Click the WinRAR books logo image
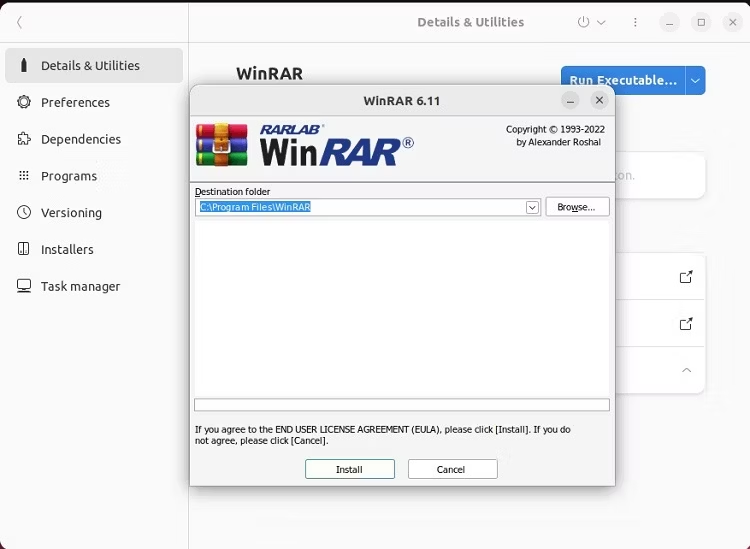The image size is (750, 549). pos(221,144)
